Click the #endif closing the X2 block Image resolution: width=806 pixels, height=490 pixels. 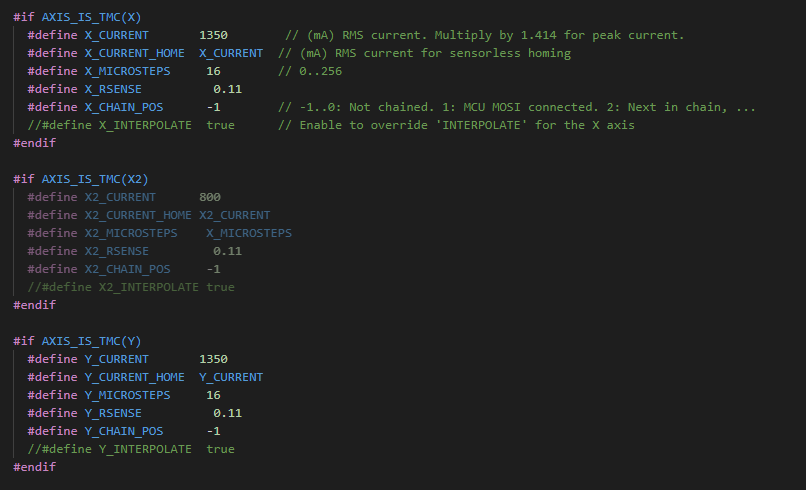[34, 305]
